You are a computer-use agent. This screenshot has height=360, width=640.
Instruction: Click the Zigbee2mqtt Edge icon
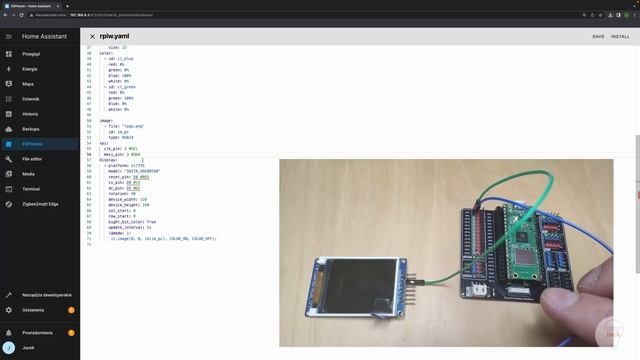pyautogui.click(x=9, y=204)
